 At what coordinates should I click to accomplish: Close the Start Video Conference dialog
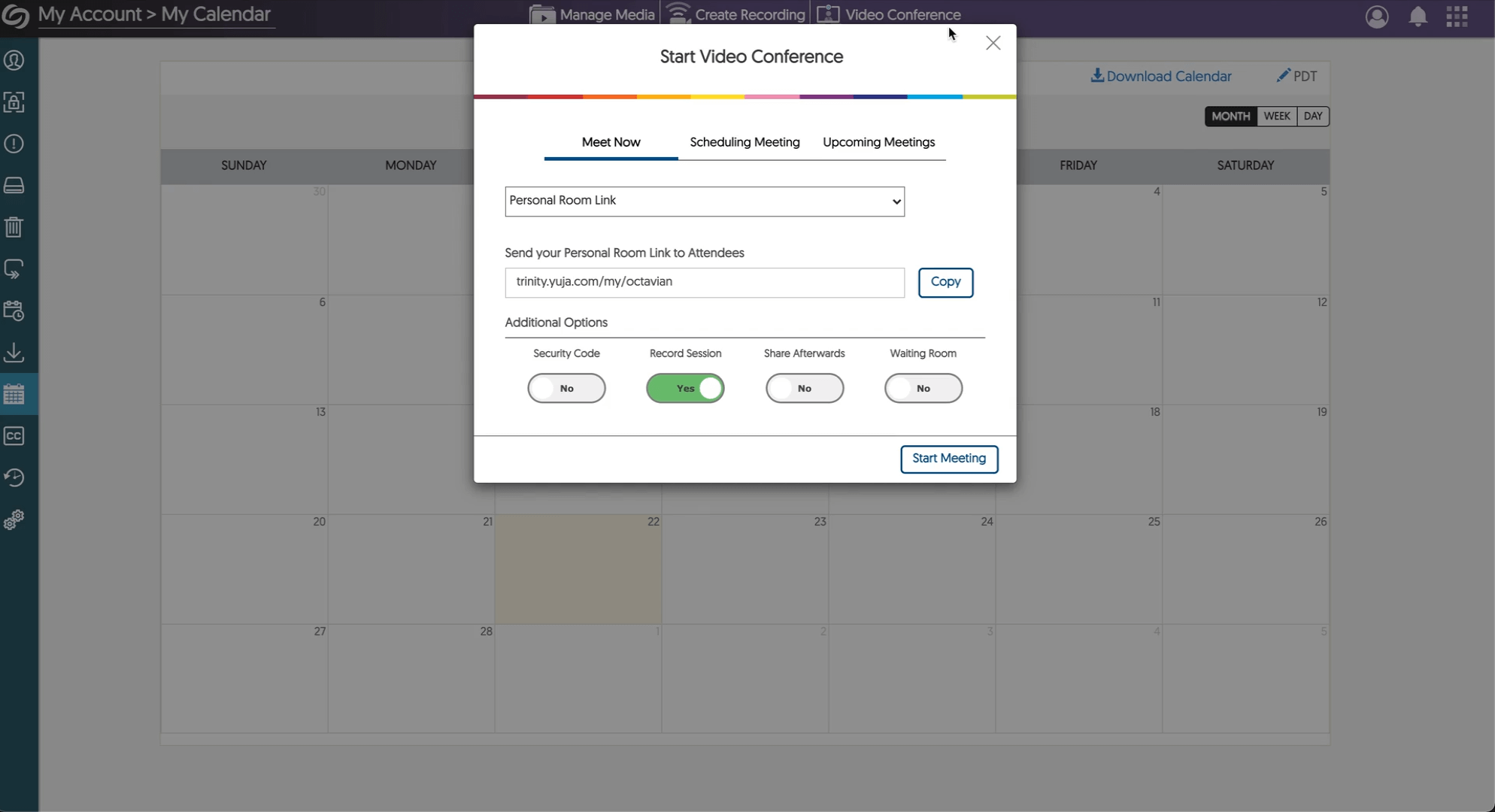click(993, 43)
